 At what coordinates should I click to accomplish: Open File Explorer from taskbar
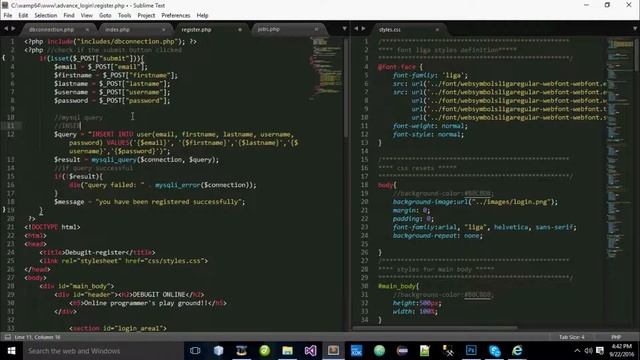tap(287, 351)
